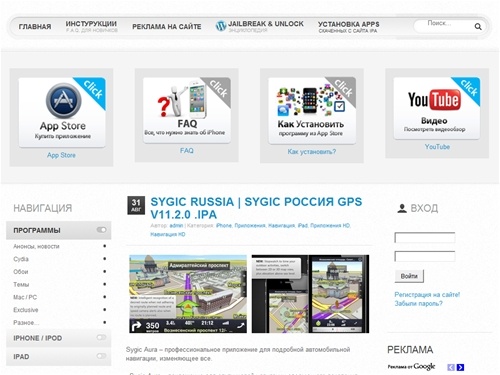Select Темы in the navigation list
This screenshot has width=500, height=375.
[21, 284]
